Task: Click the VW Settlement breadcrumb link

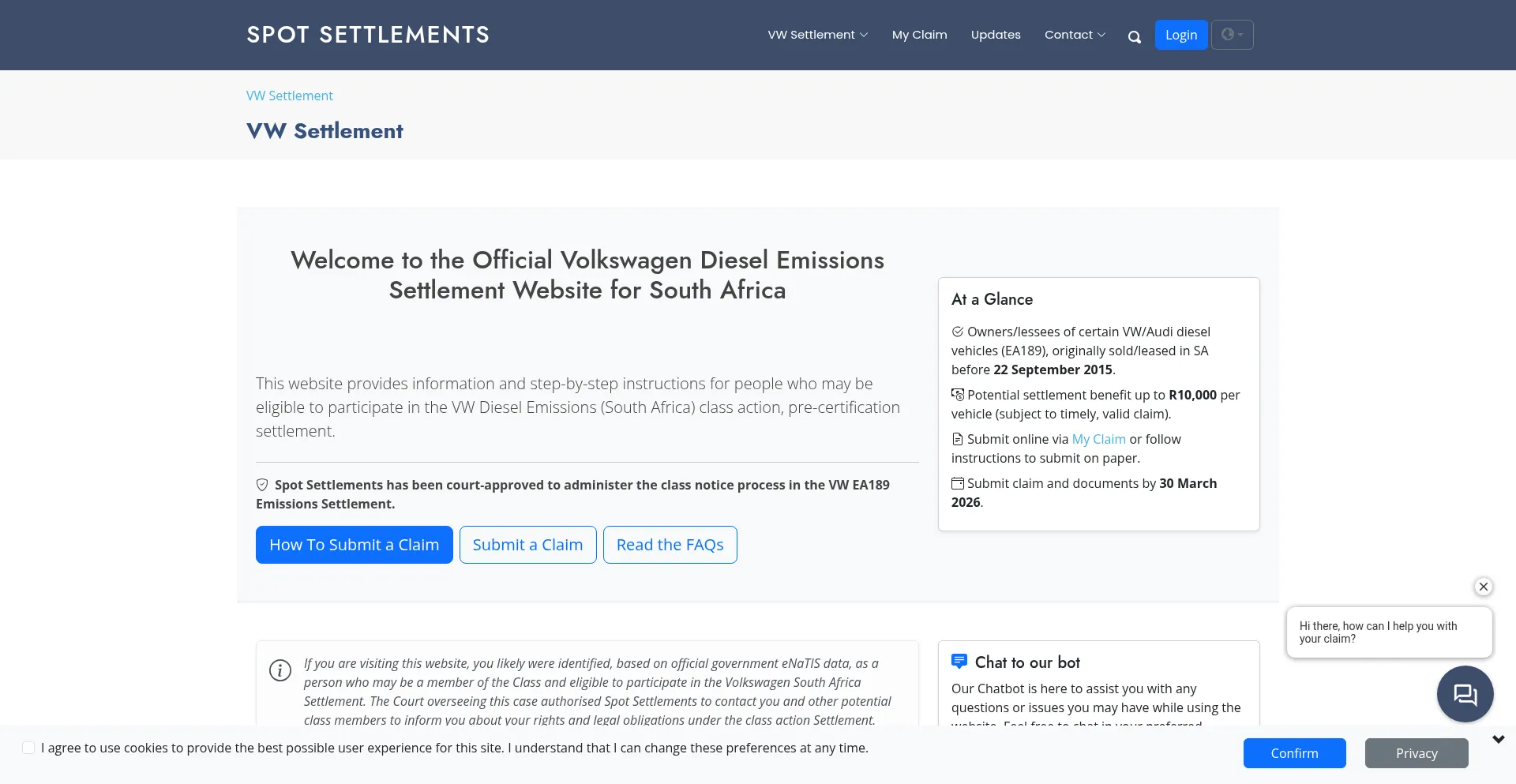Action: (x=289, y=96)
